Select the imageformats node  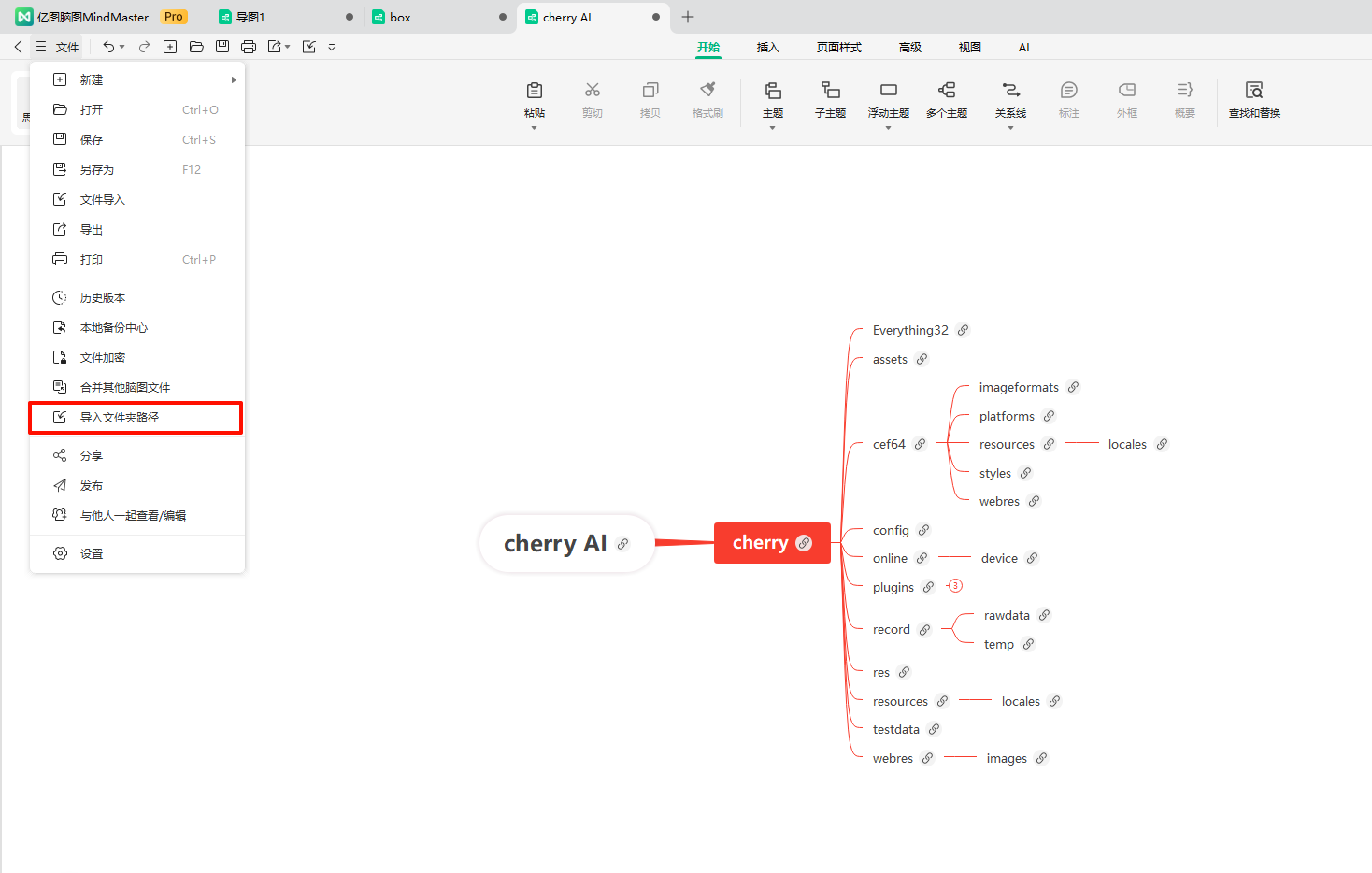click(1019, 388)
